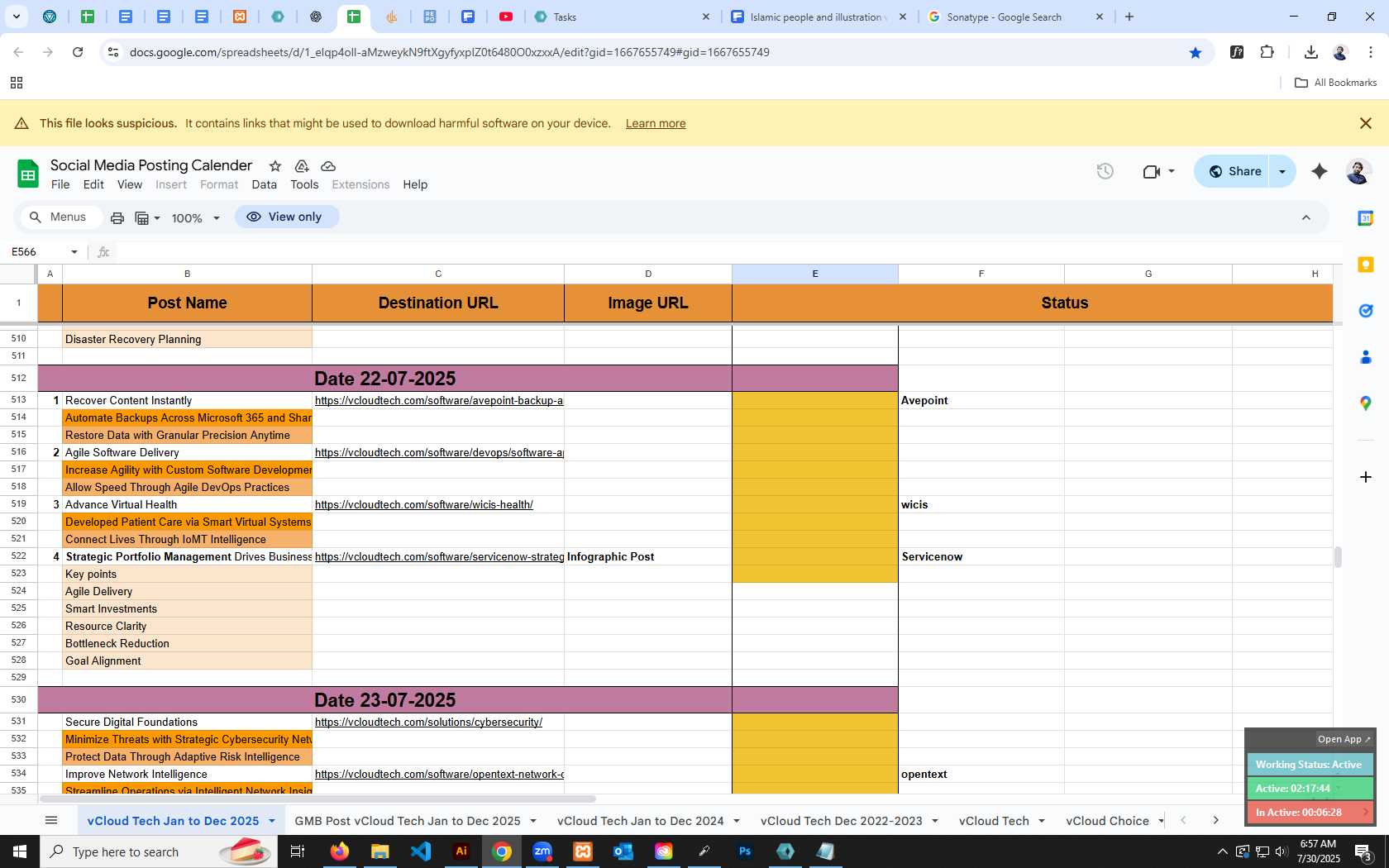Open vCloud Tech Jan to Dec 2024 tab arrow
Viewport: 1389px width, 868px height.
(x=736, y=821)
